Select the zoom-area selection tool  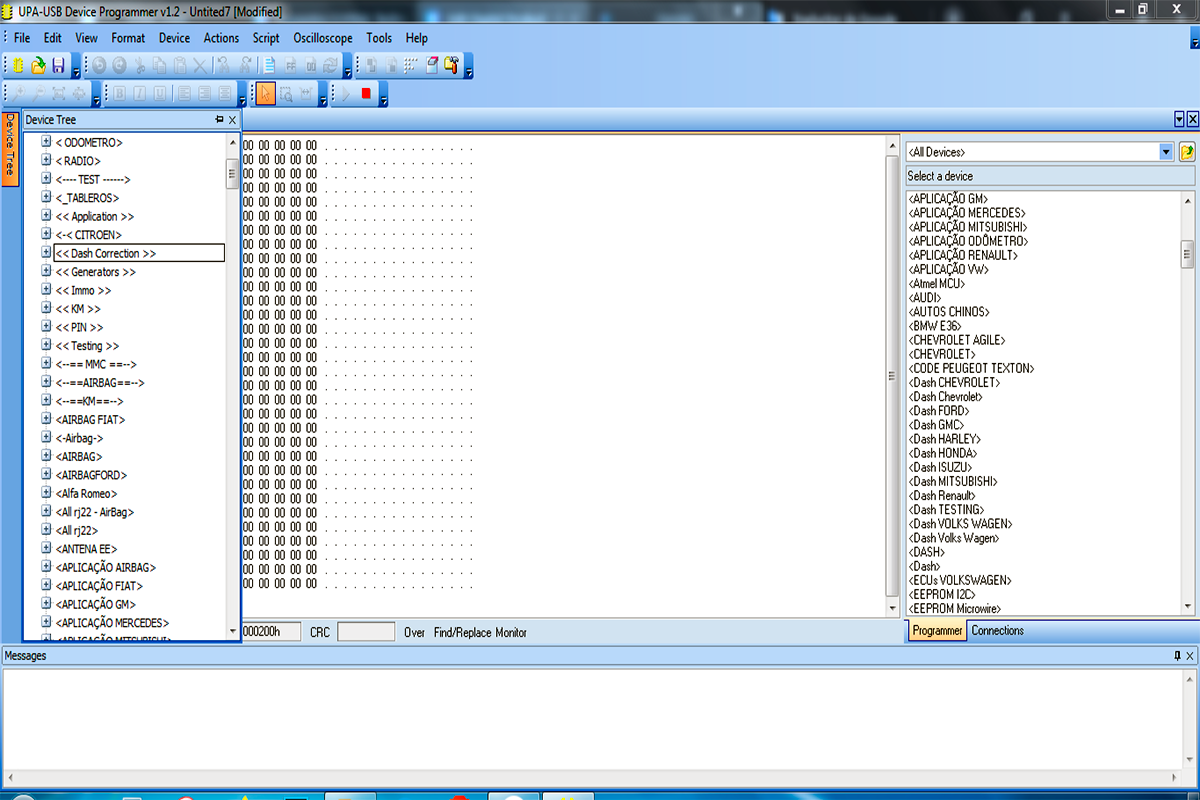point(286,94)
